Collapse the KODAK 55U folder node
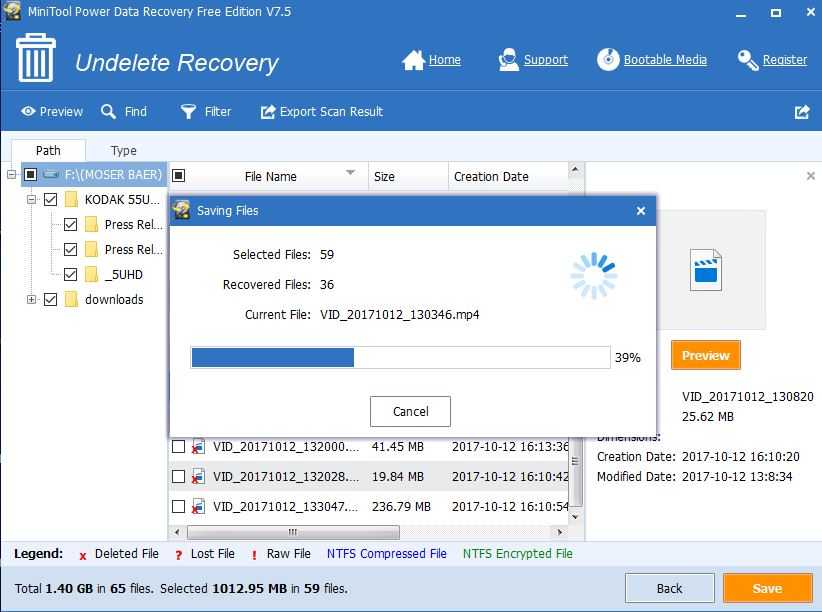The width and height of the screenshot is (822, 612). 31,199
